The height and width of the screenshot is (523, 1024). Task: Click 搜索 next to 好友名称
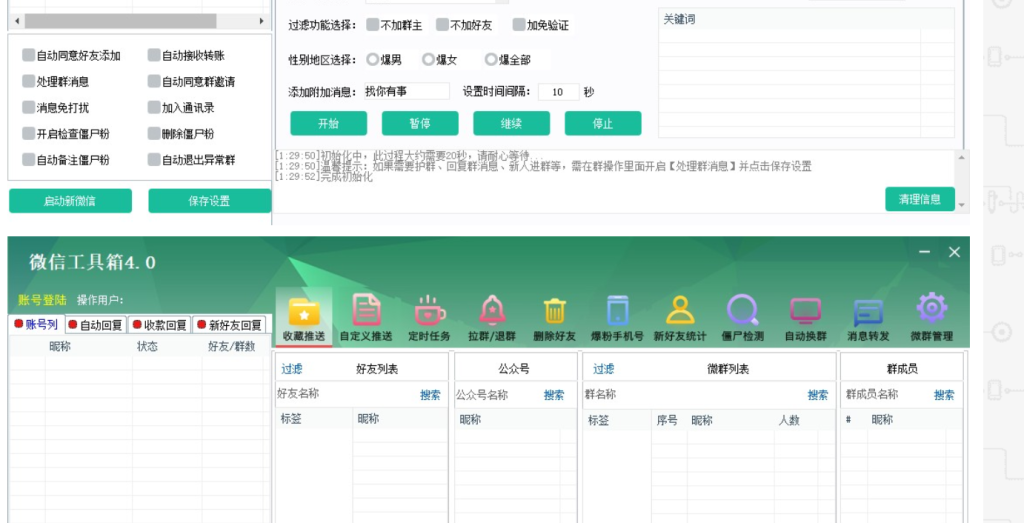coord(430,395)
